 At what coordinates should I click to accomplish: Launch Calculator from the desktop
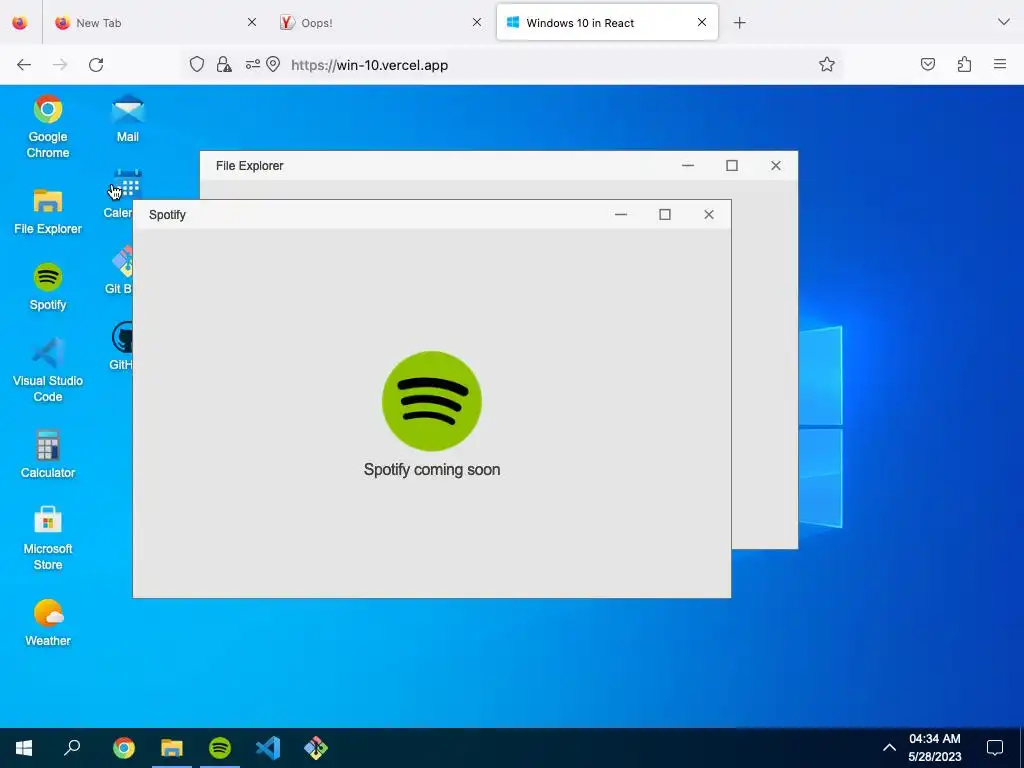tap(48, 454)
